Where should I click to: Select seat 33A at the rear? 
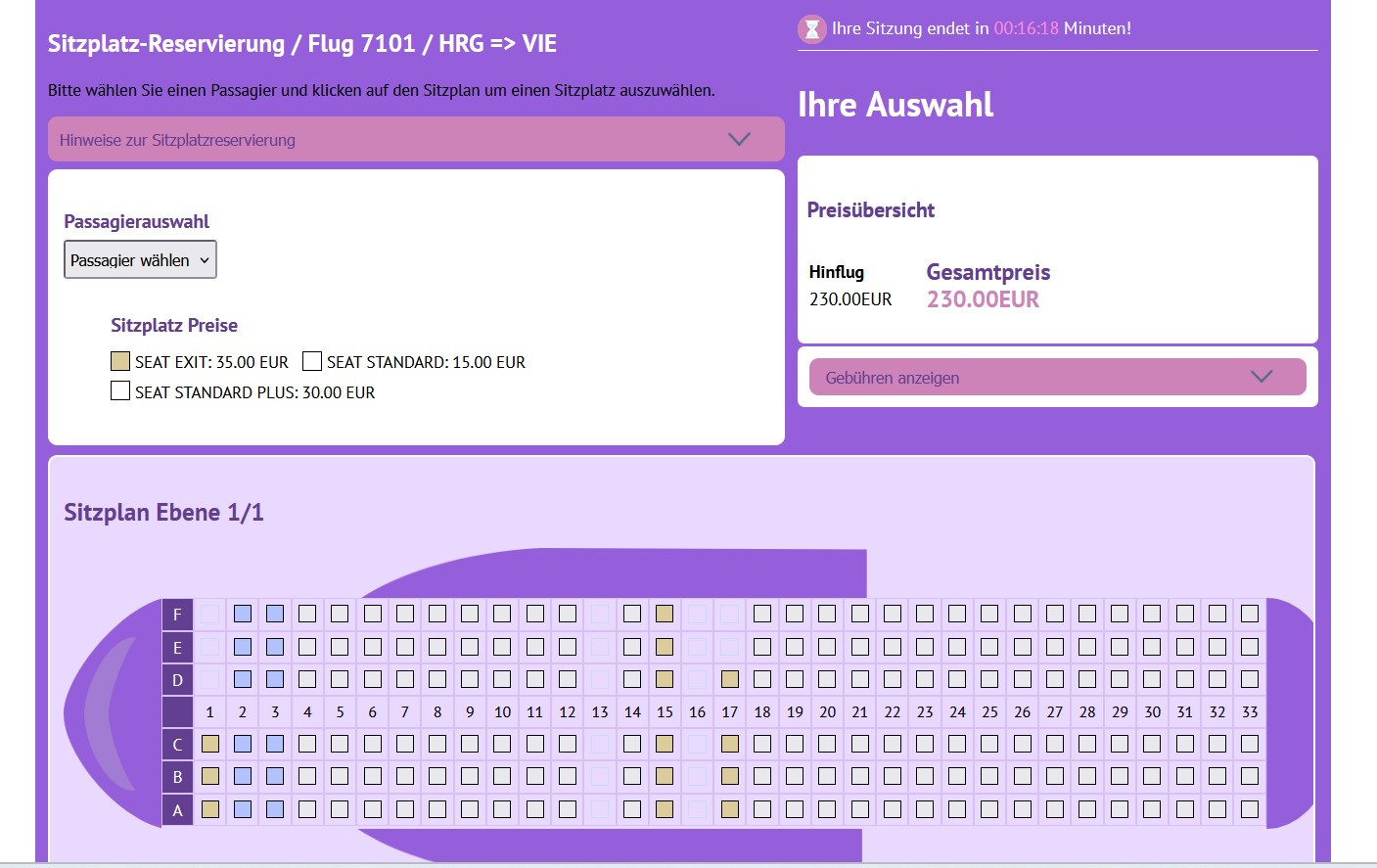pyautogui.click(x=1250, y=809)
